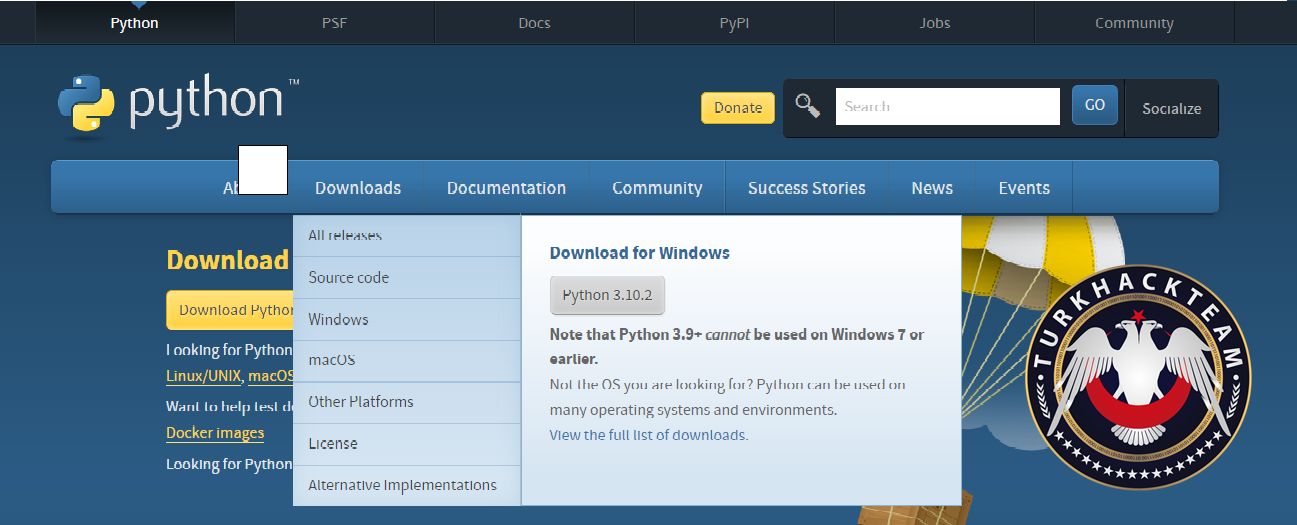Open License in Downloads submenu
The image size is (1297, 525).
point(407,443)
